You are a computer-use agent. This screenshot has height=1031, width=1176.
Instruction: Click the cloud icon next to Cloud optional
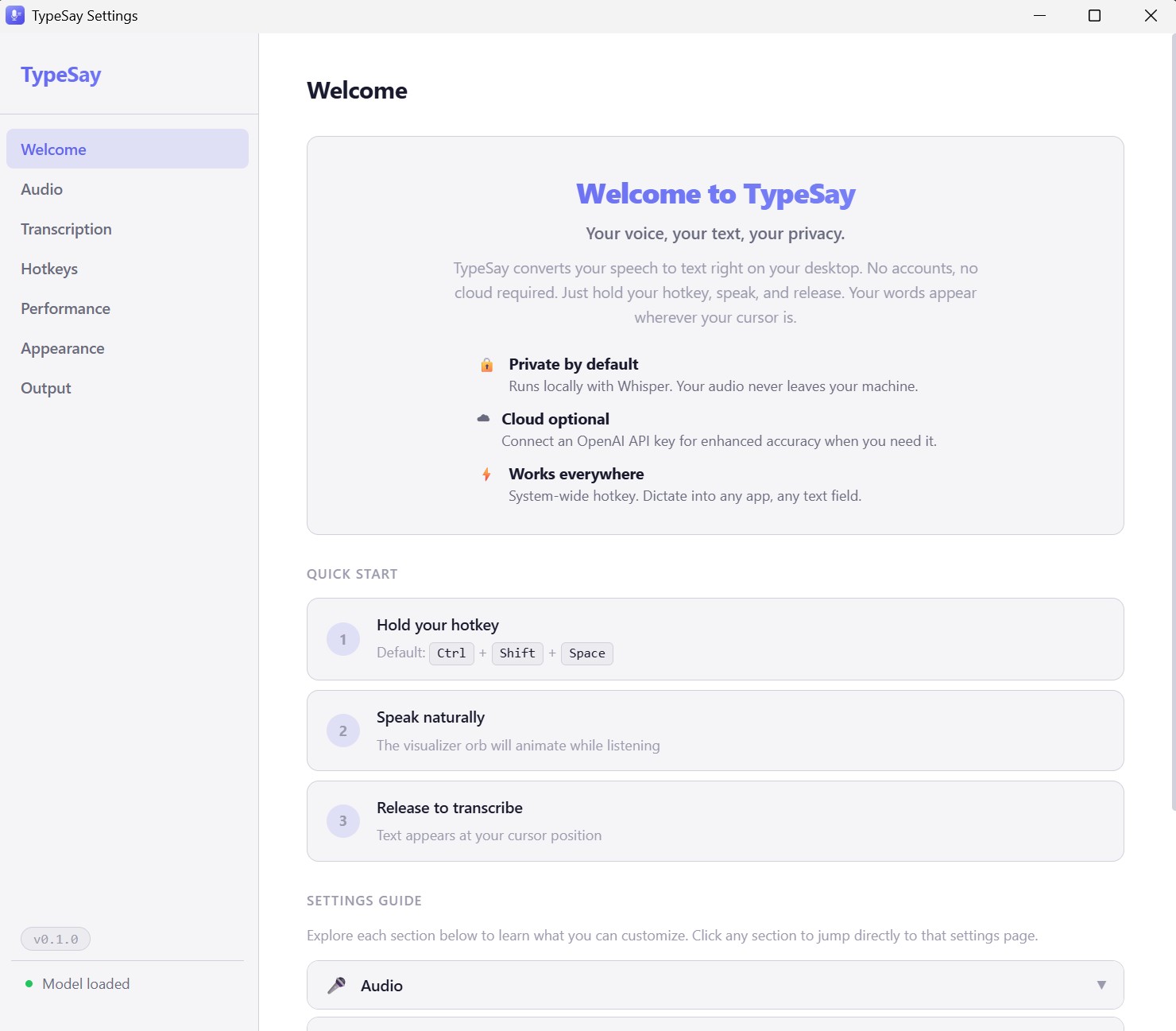tap(485, 417)
